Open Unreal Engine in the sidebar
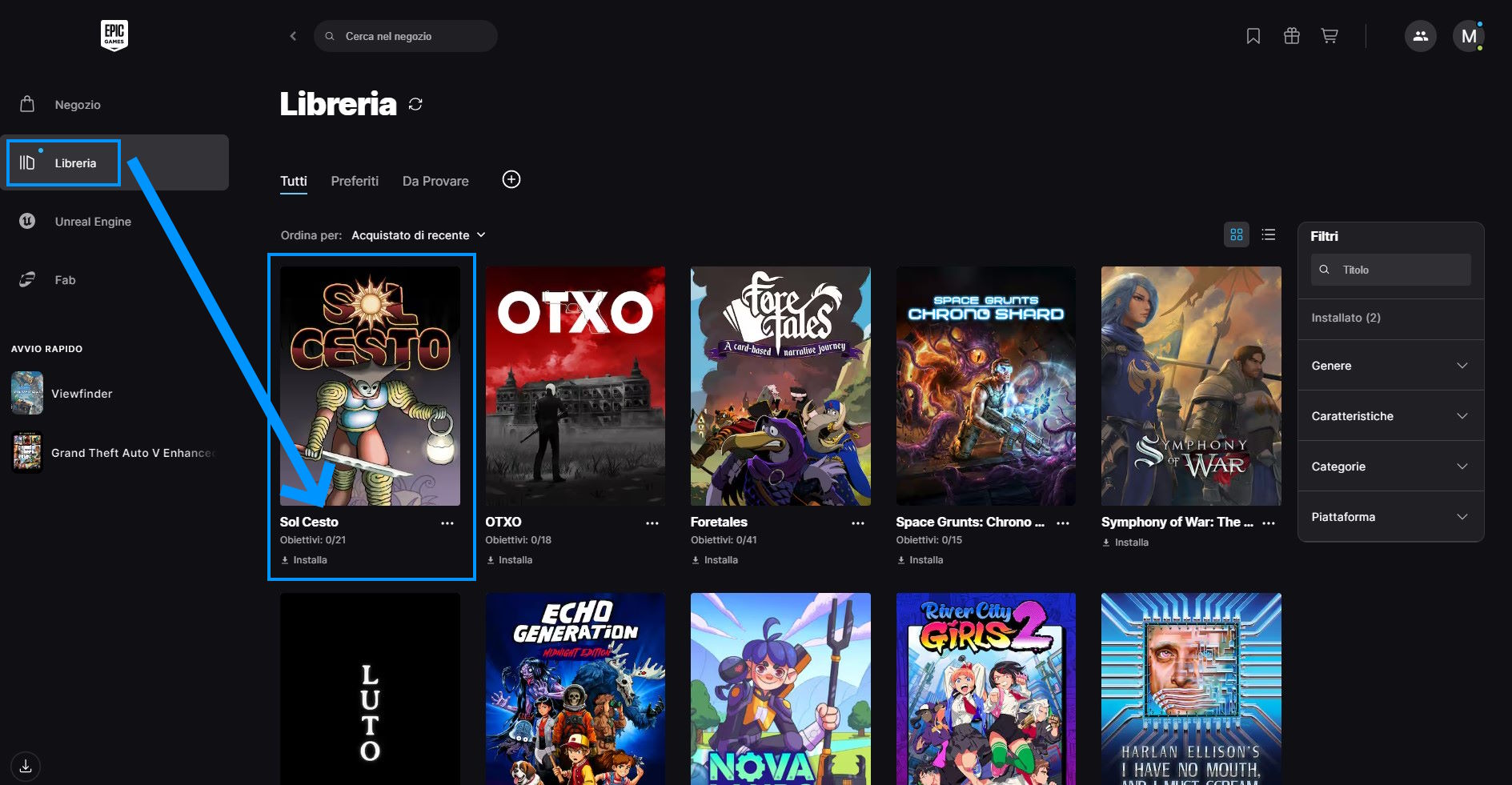The width and height of the screenshot is (1512, 785). click(114, 221)
